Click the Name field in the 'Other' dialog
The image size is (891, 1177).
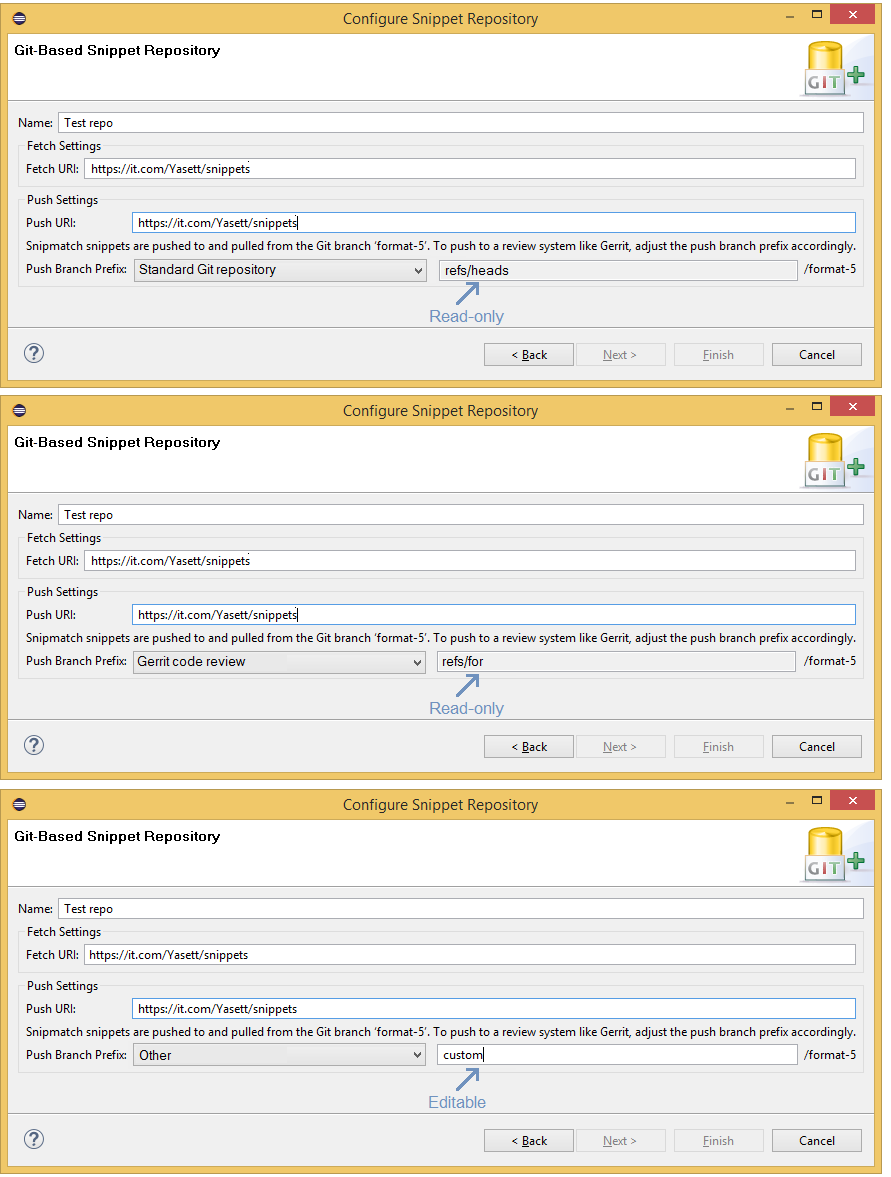pyautogui.click(x=460, y=909)
